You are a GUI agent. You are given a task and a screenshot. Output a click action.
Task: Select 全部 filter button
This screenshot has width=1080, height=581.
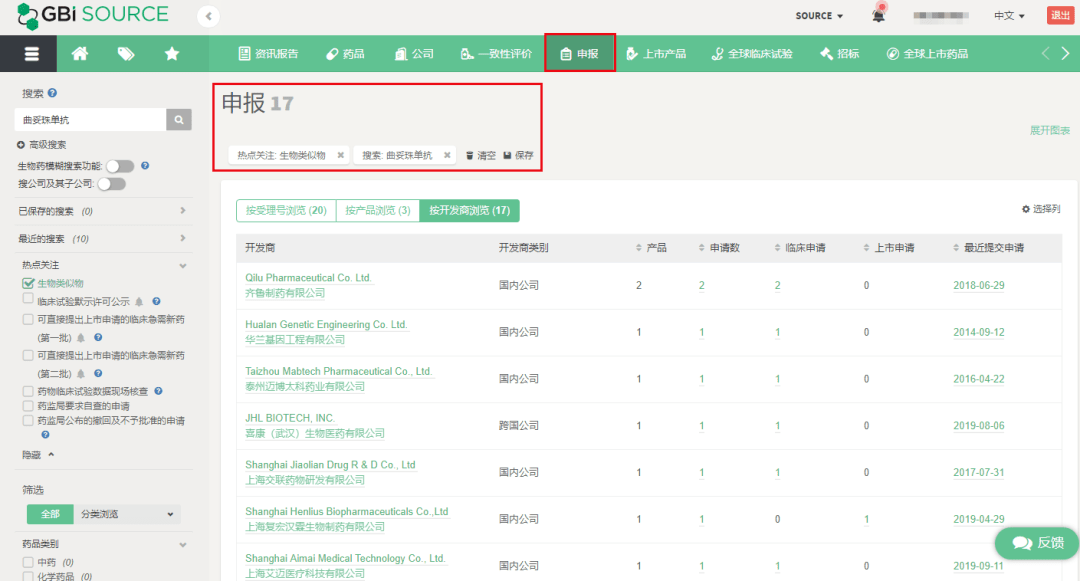click(x=50, y=514)
